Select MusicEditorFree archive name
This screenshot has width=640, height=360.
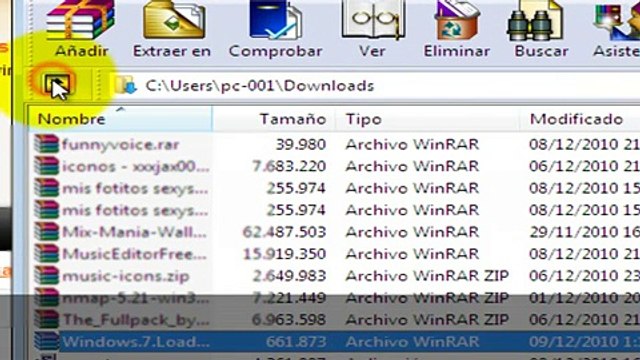[x=134, y=254]
